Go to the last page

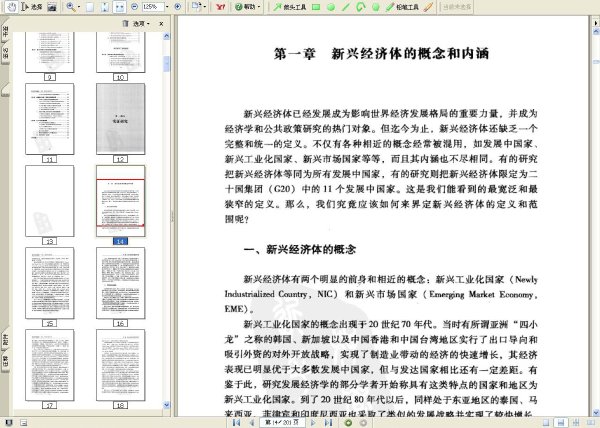[328, 423]
